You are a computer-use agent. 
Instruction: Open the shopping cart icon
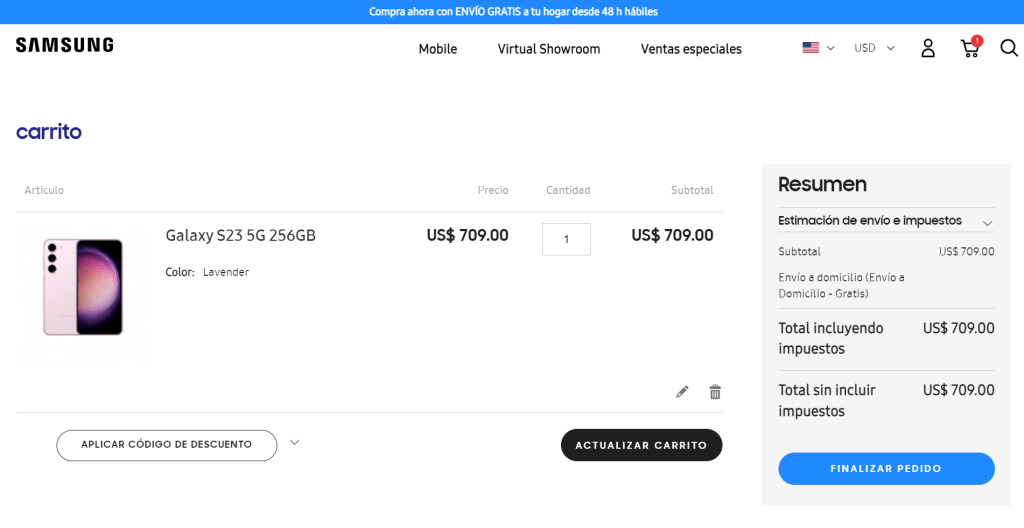pyautogui.click(x=970, y=48)
